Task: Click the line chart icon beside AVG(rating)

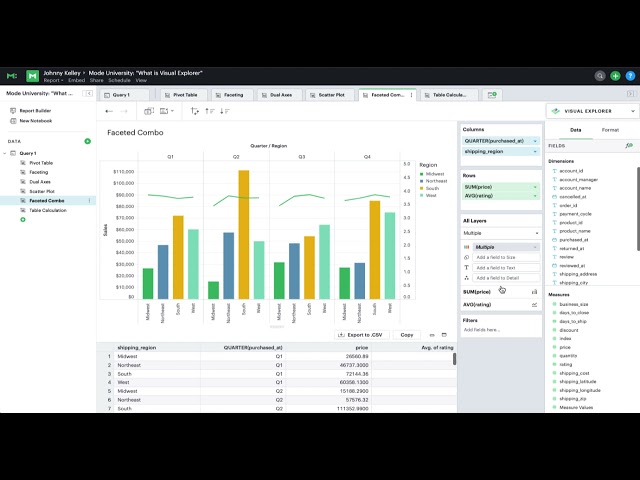Action: click(534, 305)
